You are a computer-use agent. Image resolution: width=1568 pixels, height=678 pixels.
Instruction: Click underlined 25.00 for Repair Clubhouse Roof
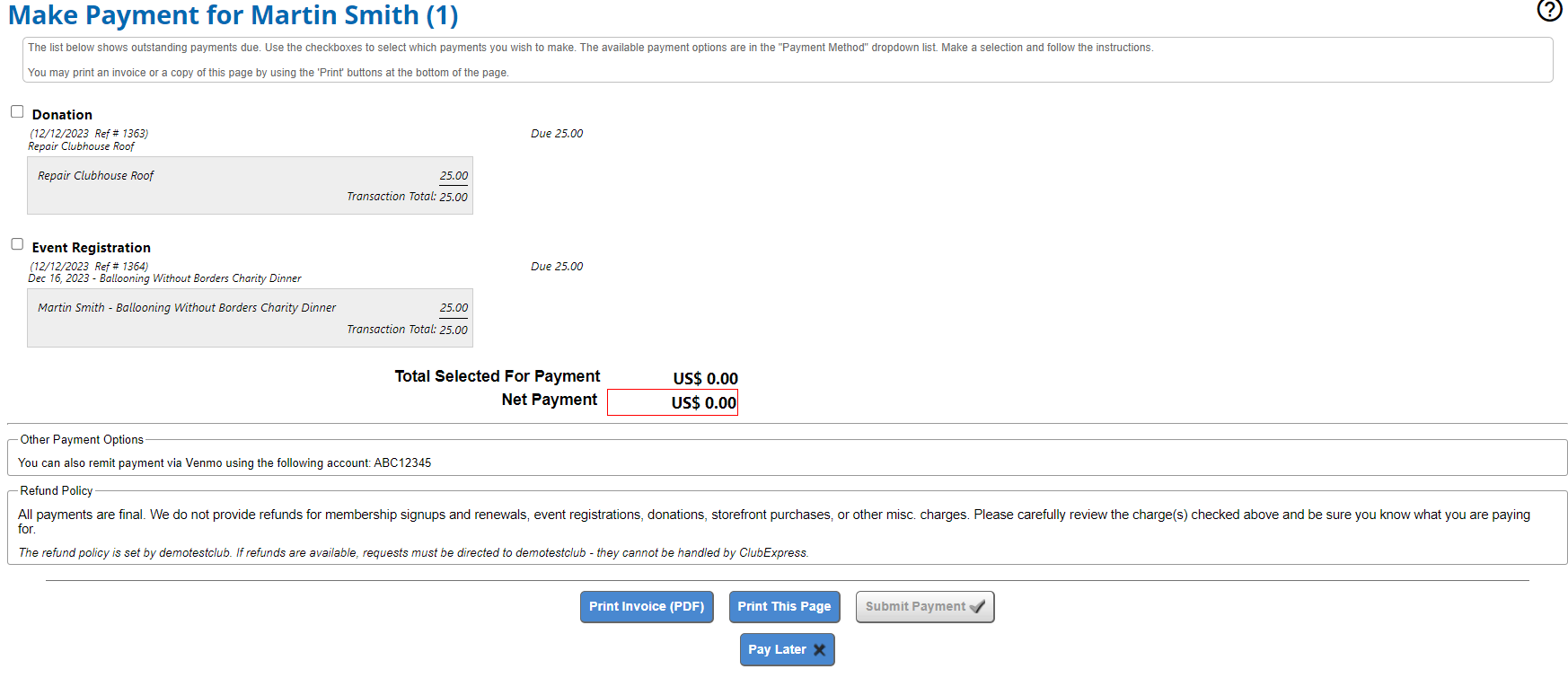click(x=454, y=175)
